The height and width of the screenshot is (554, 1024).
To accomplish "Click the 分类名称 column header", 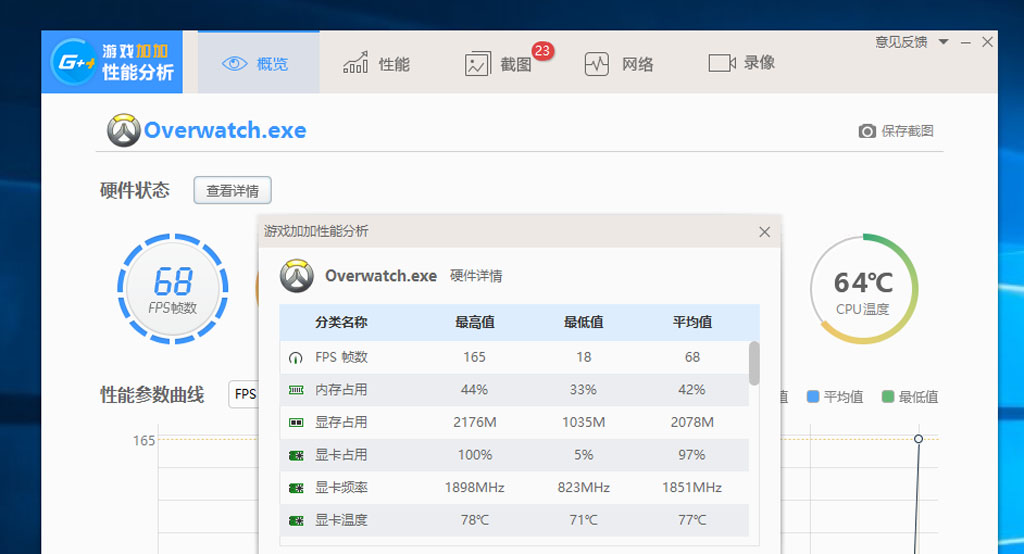I will click(341, 322).
